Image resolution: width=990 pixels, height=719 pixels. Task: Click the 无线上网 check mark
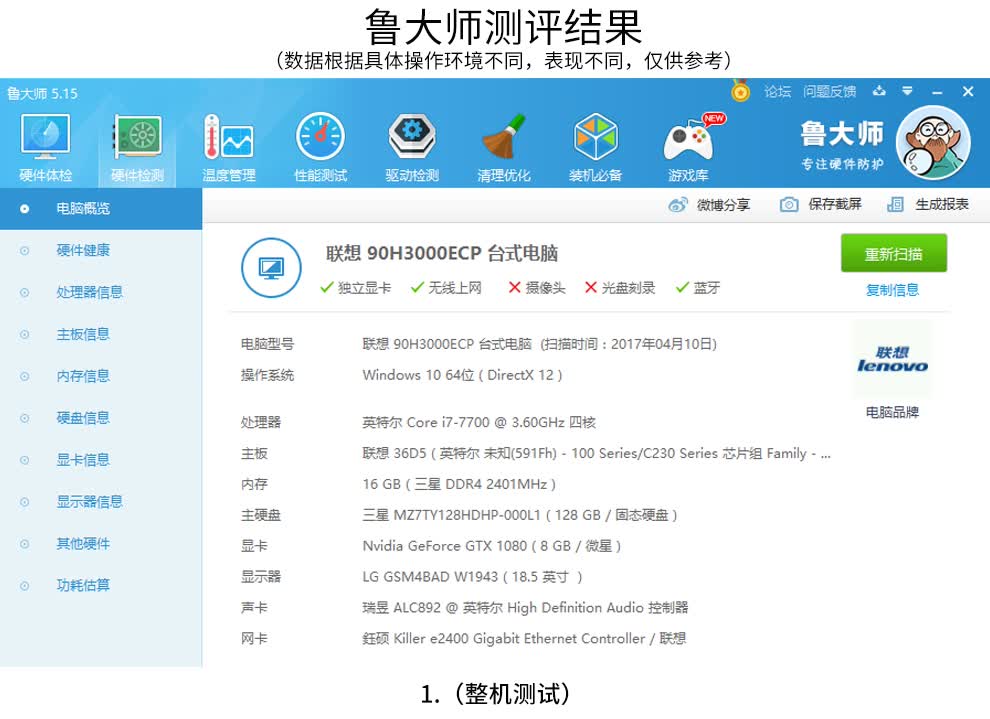click(x=417, y=288)
